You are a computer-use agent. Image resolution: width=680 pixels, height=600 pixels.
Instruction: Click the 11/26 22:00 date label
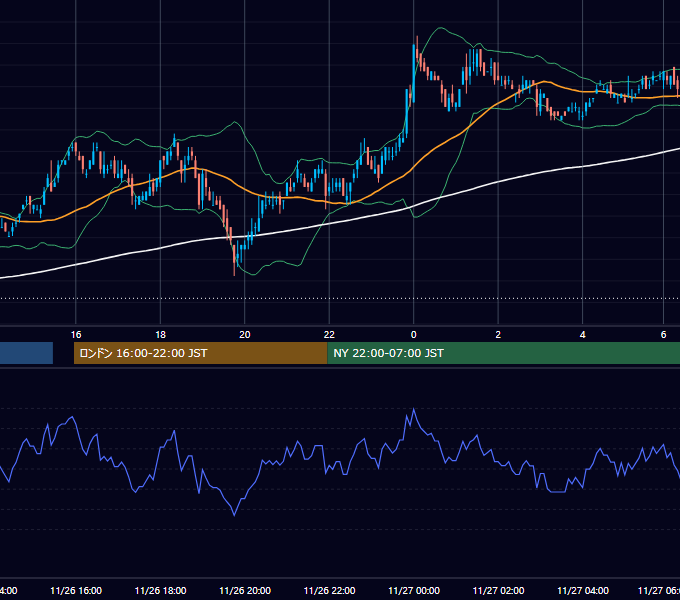(329, 590)
